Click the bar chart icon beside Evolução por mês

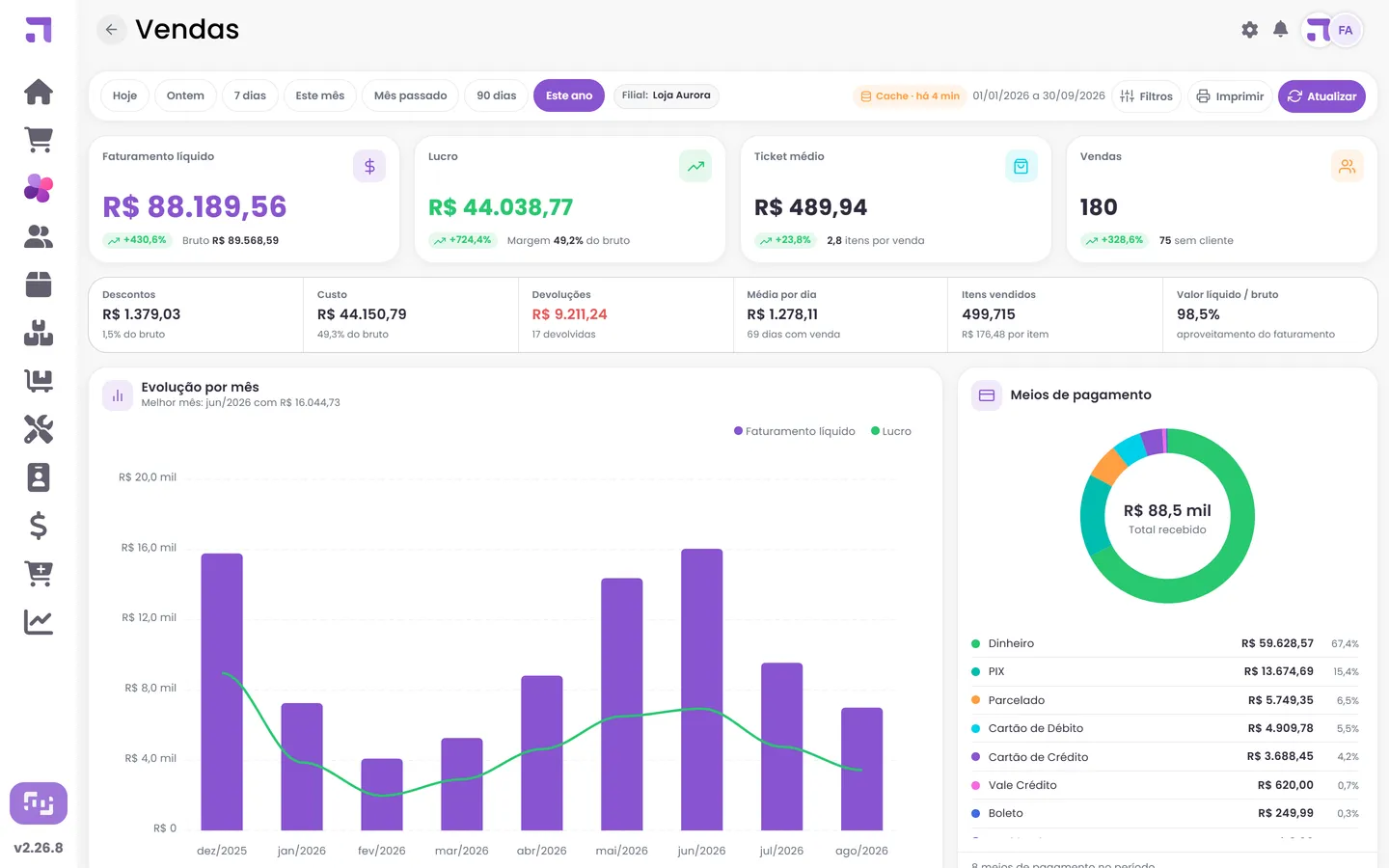(x=118, y=395)
